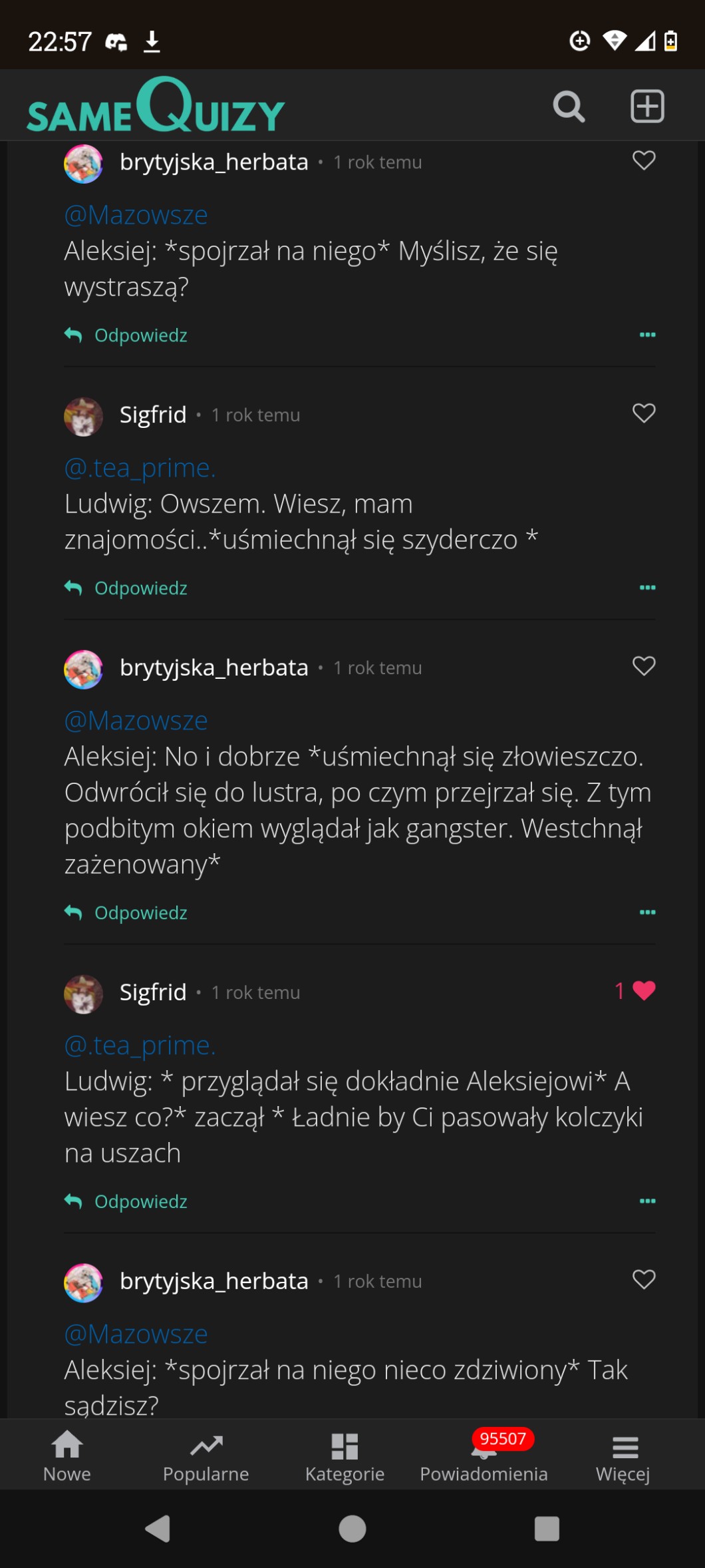Open the first @Mazowsze mention link
Viewport: 705px width, 1568px height.
point(136,215)
